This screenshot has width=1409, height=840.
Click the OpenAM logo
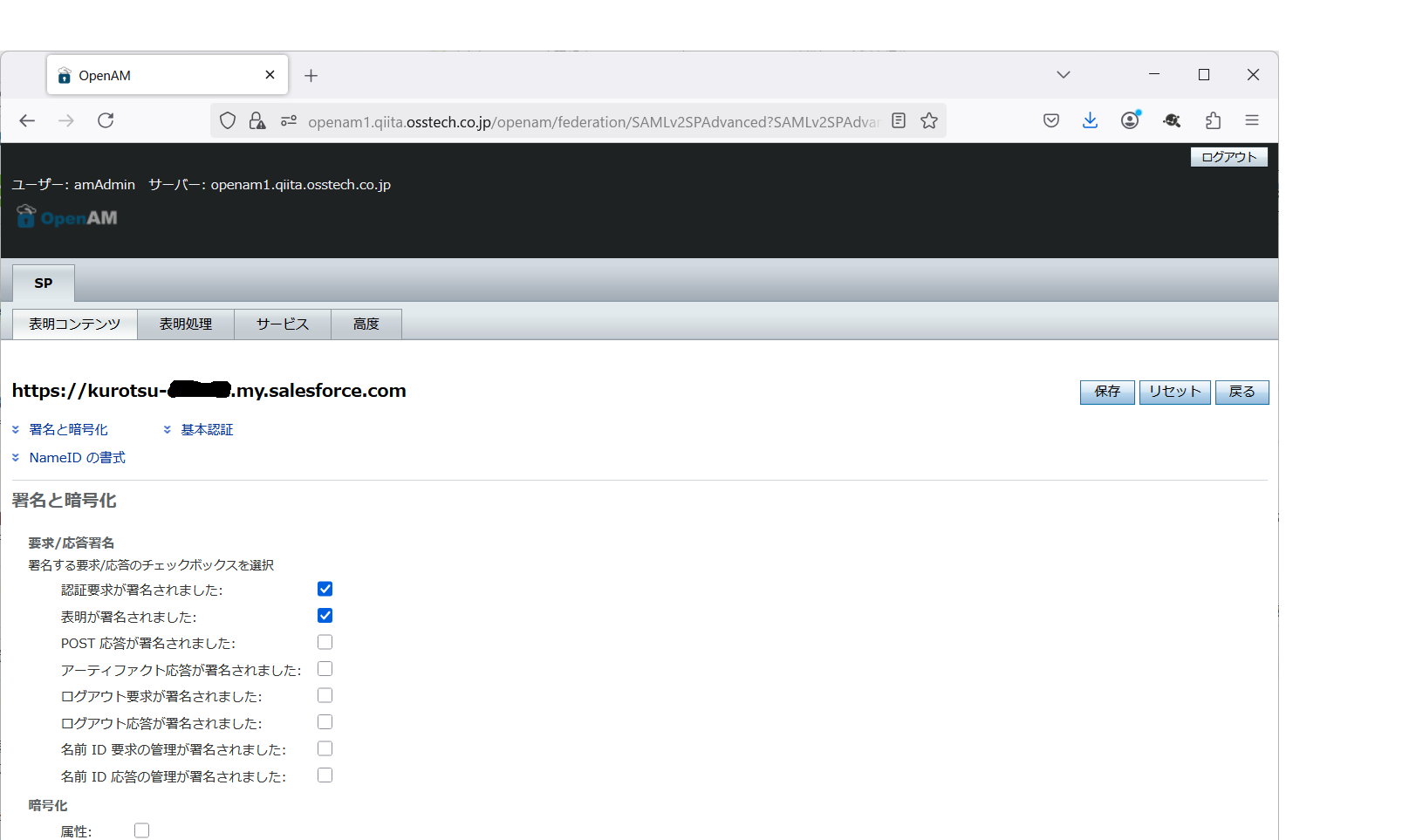pyautogui.click(x=65, y=216)
